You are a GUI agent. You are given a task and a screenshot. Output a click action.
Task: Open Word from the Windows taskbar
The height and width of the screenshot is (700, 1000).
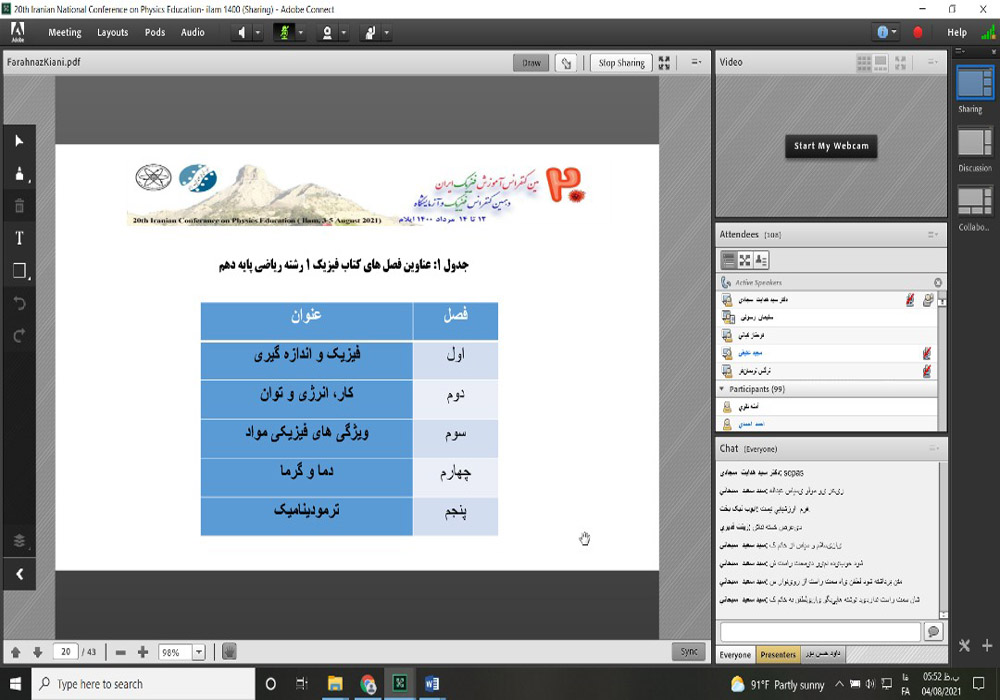[432, 684]
